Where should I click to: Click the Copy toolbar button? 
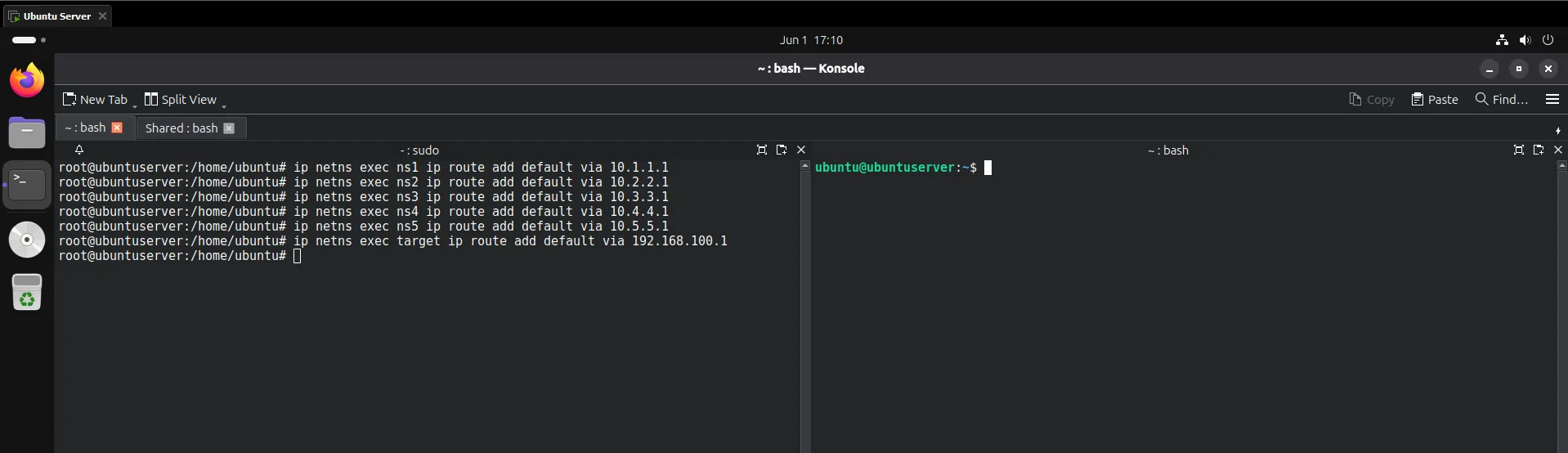[1372, 99]
